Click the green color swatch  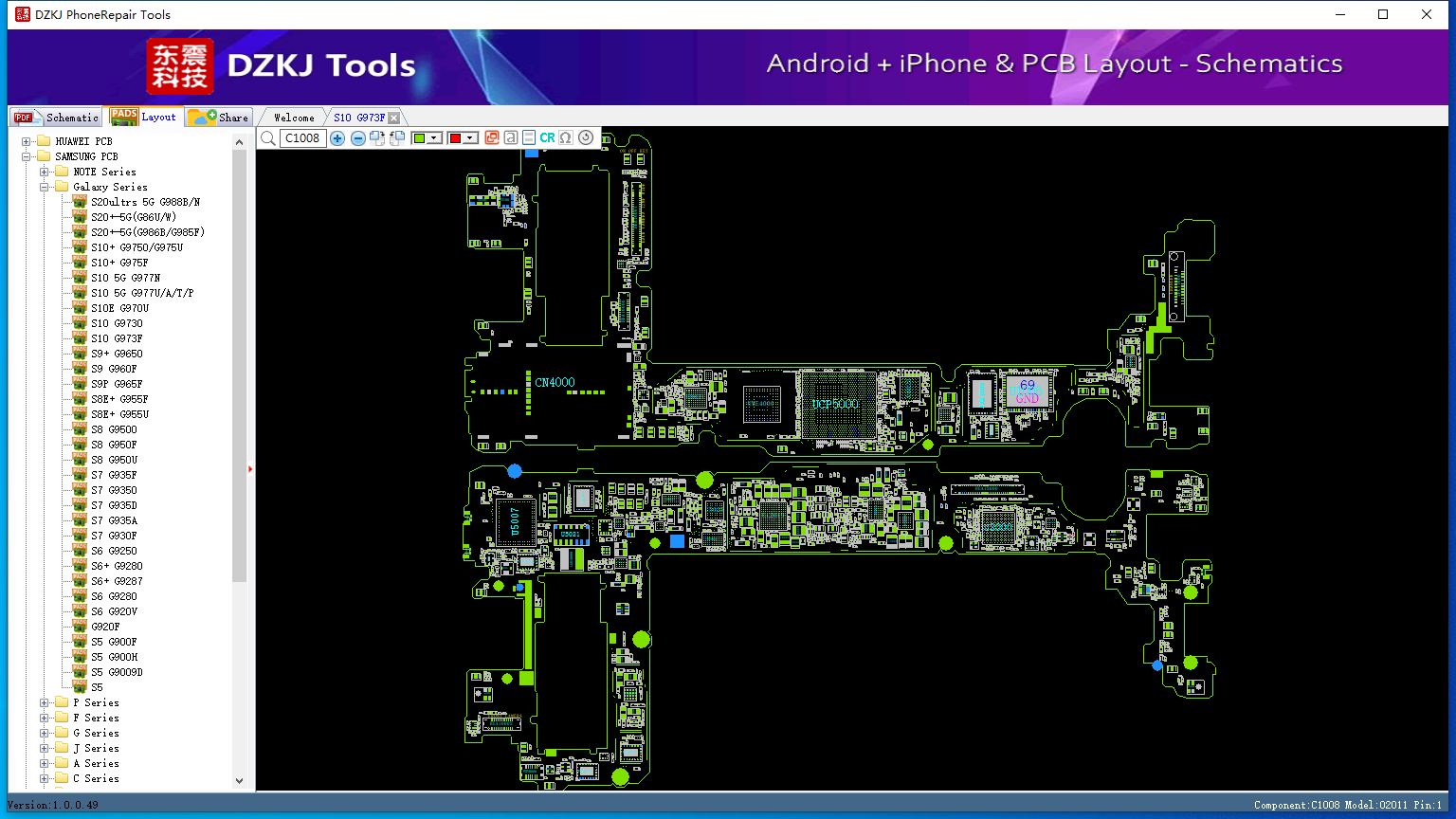[420, 138]
